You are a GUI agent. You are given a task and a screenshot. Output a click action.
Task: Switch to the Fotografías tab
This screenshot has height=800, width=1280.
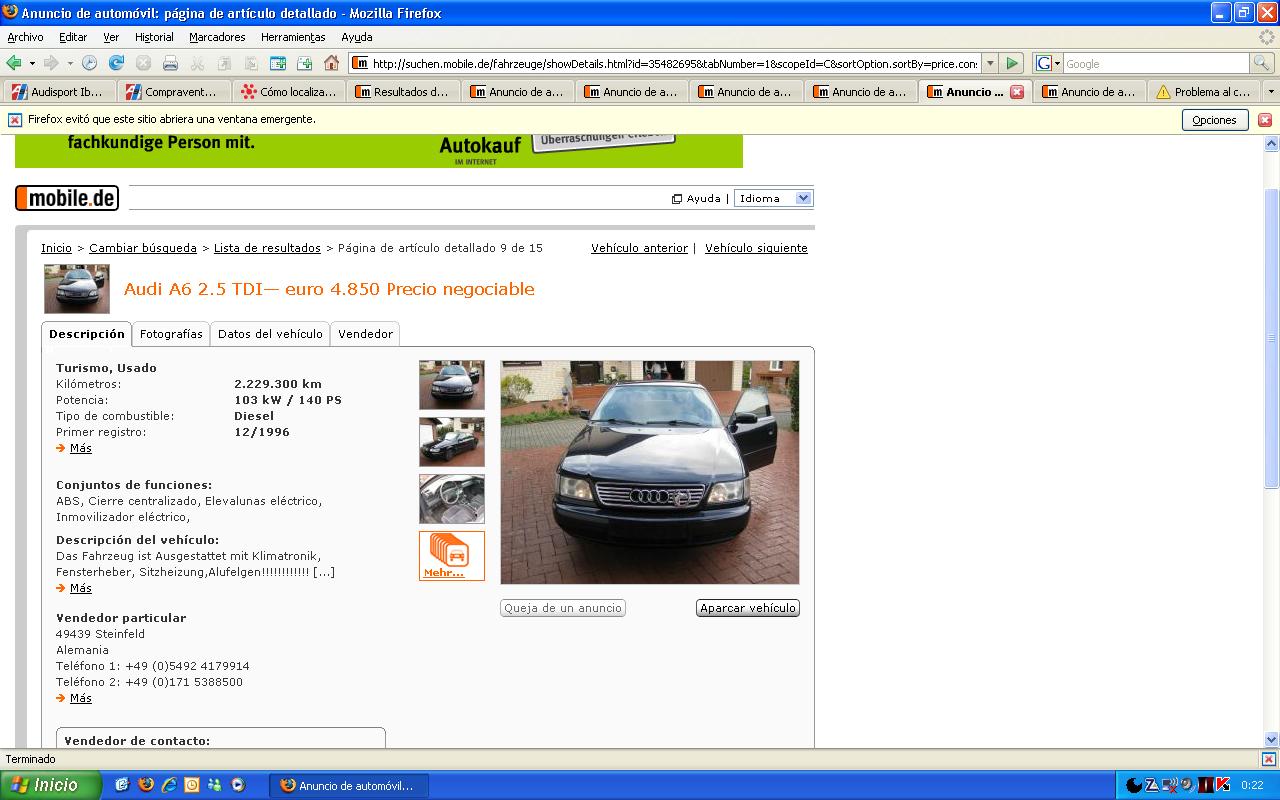tap(171, 334)
